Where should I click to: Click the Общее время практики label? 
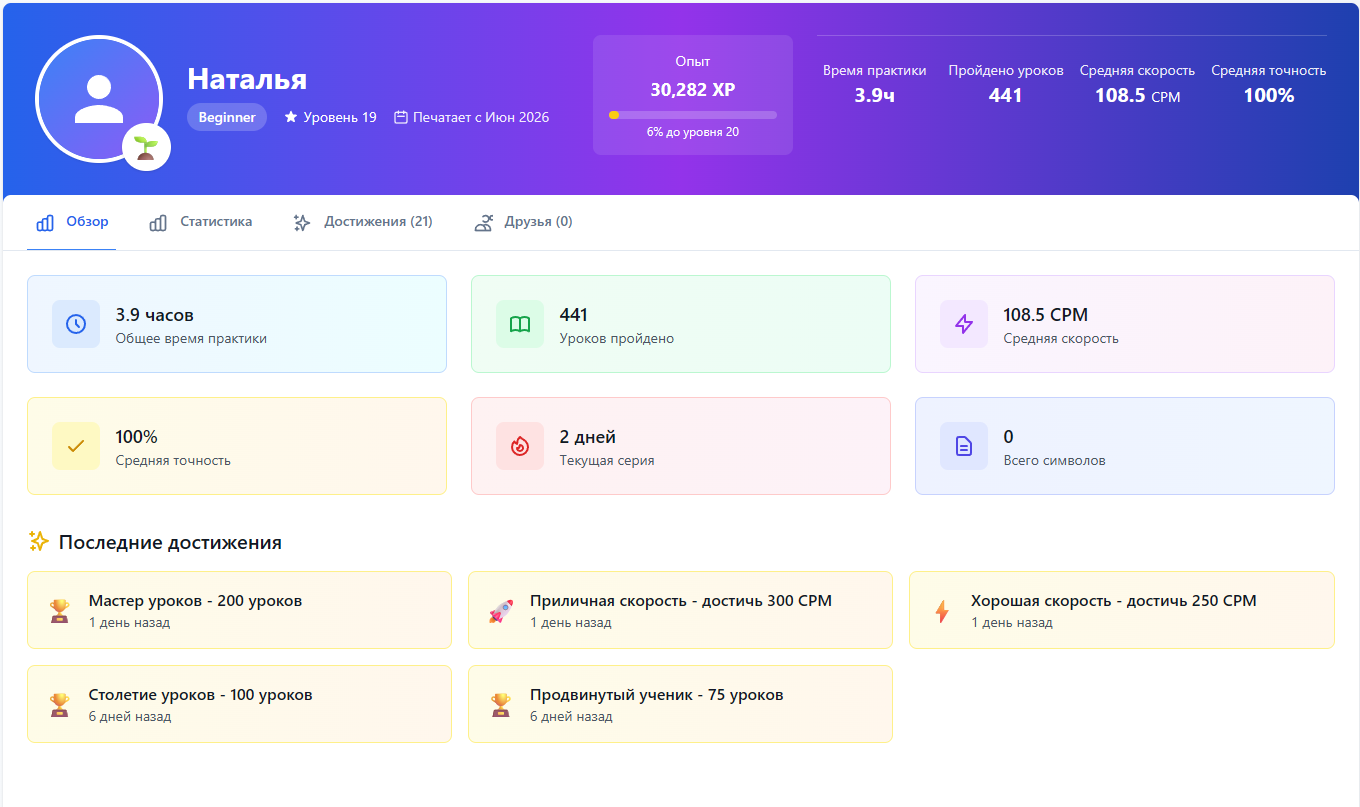pyautogui.click(x=191, y=339)
